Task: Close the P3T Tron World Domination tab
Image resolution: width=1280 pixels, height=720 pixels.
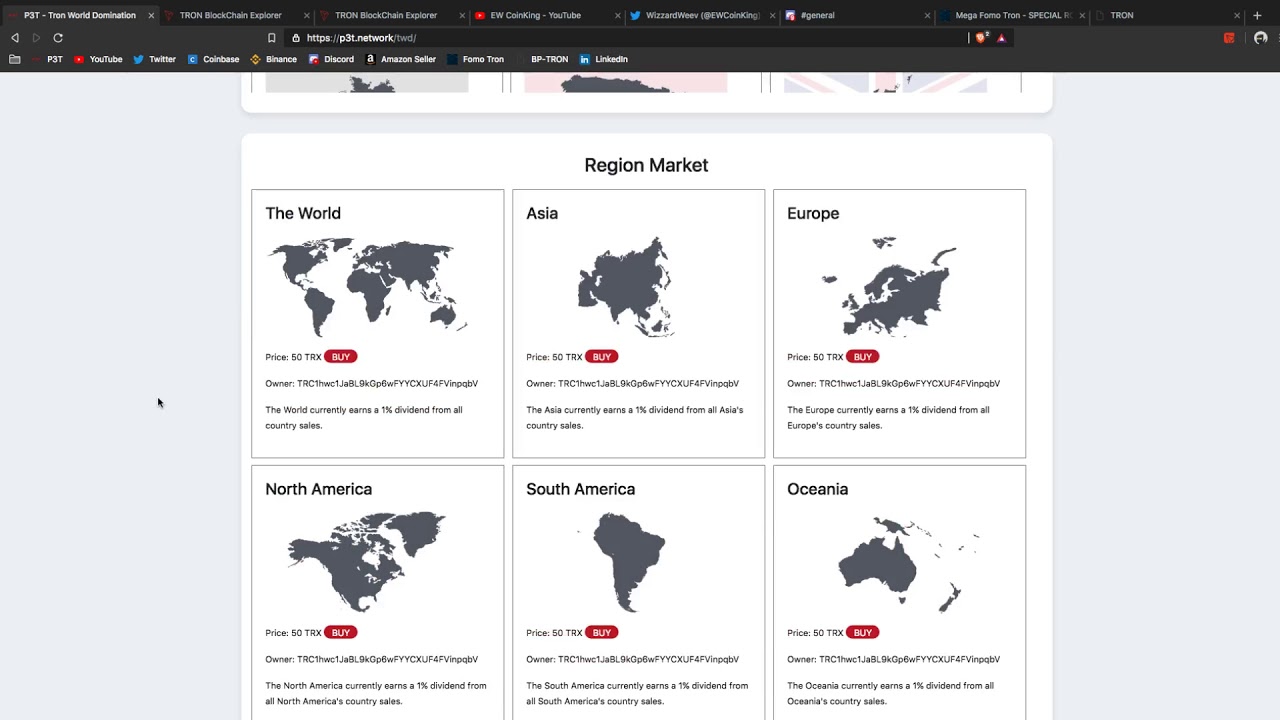Action: (151, 15)
